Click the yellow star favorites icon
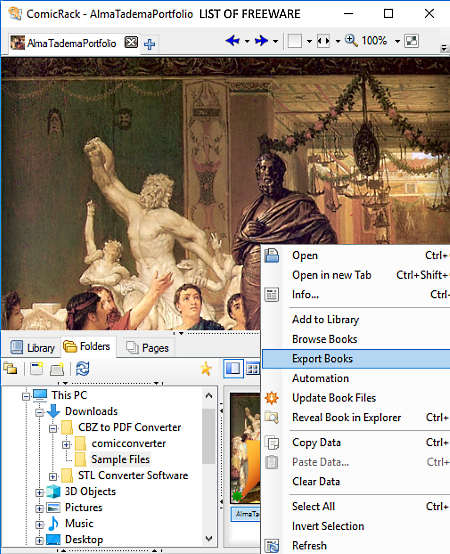Viewport: 450px width, 554px height. [206, 369]
